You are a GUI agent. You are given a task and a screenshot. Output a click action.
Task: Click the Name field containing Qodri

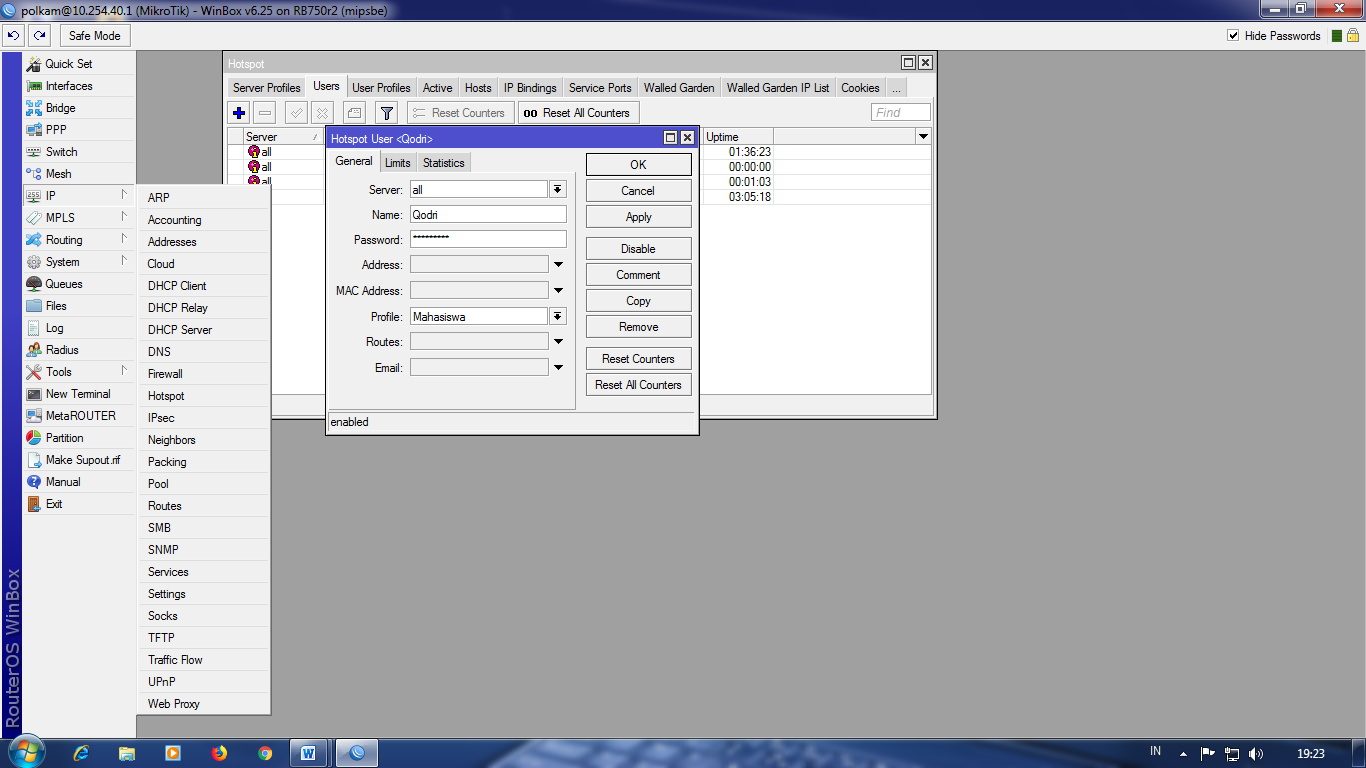coord(488,214)
